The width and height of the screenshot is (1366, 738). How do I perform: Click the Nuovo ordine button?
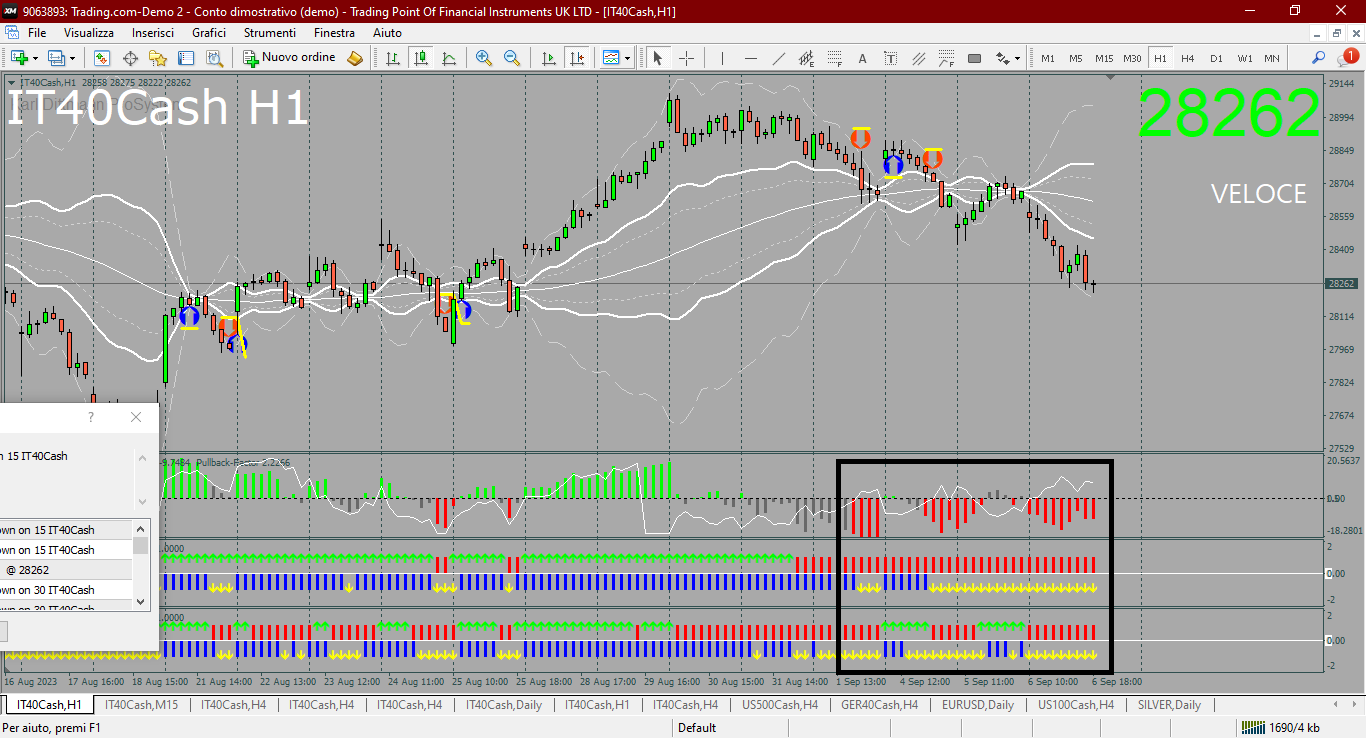coord(290,58)
